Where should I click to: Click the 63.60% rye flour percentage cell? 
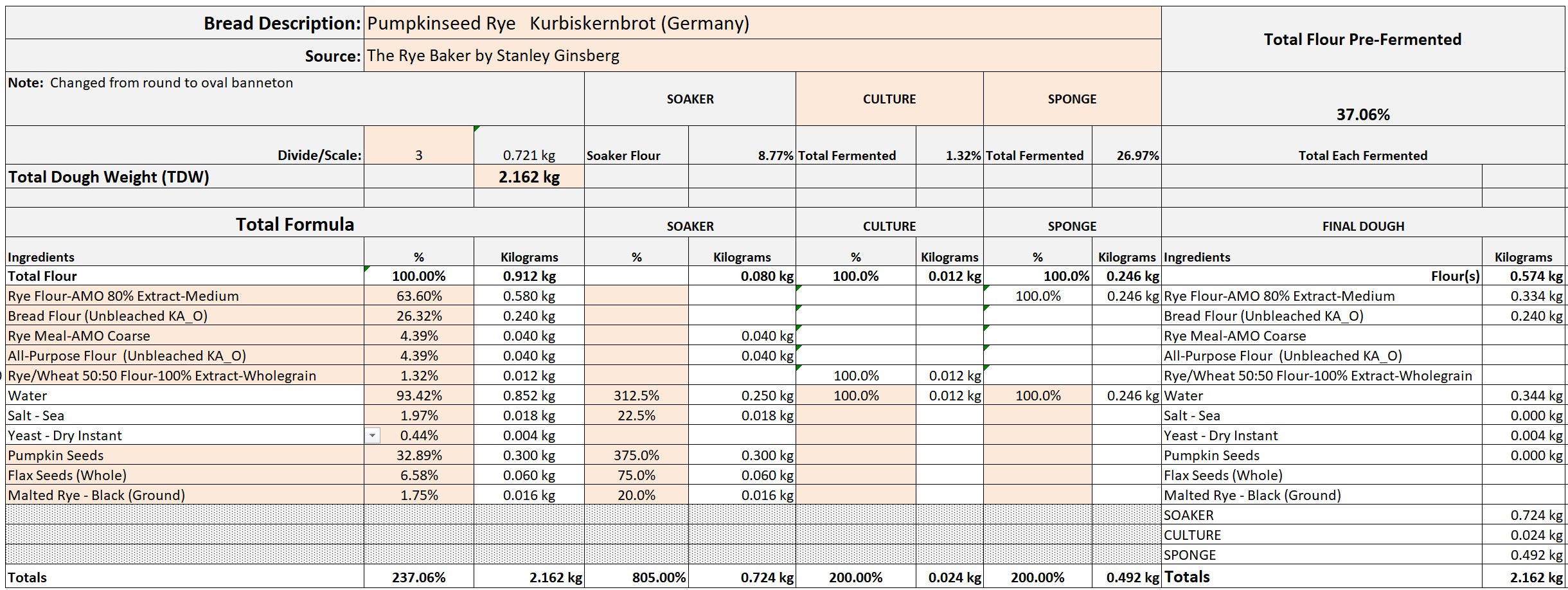click(418, 296)
